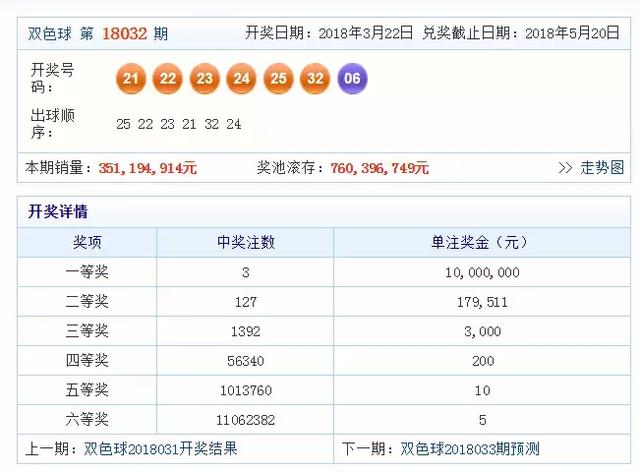Open next draw 双色球2018033期预测 link

pyautogui.click(x=470, y=449)
